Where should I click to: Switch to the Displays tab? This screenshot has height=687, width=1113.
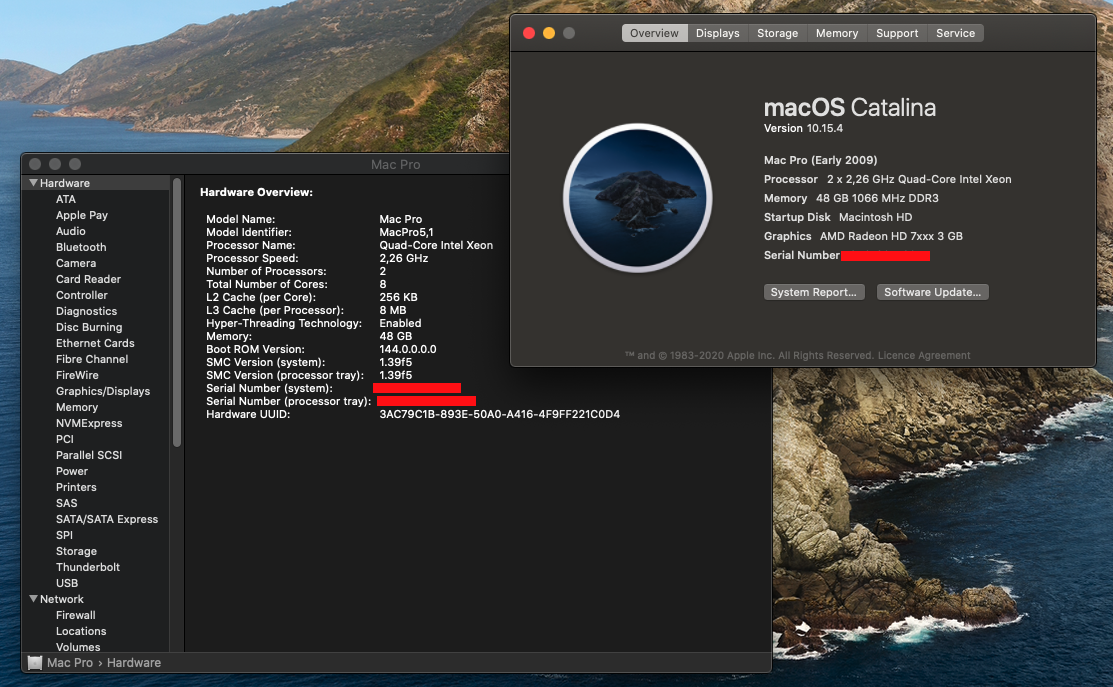(717, 33)
